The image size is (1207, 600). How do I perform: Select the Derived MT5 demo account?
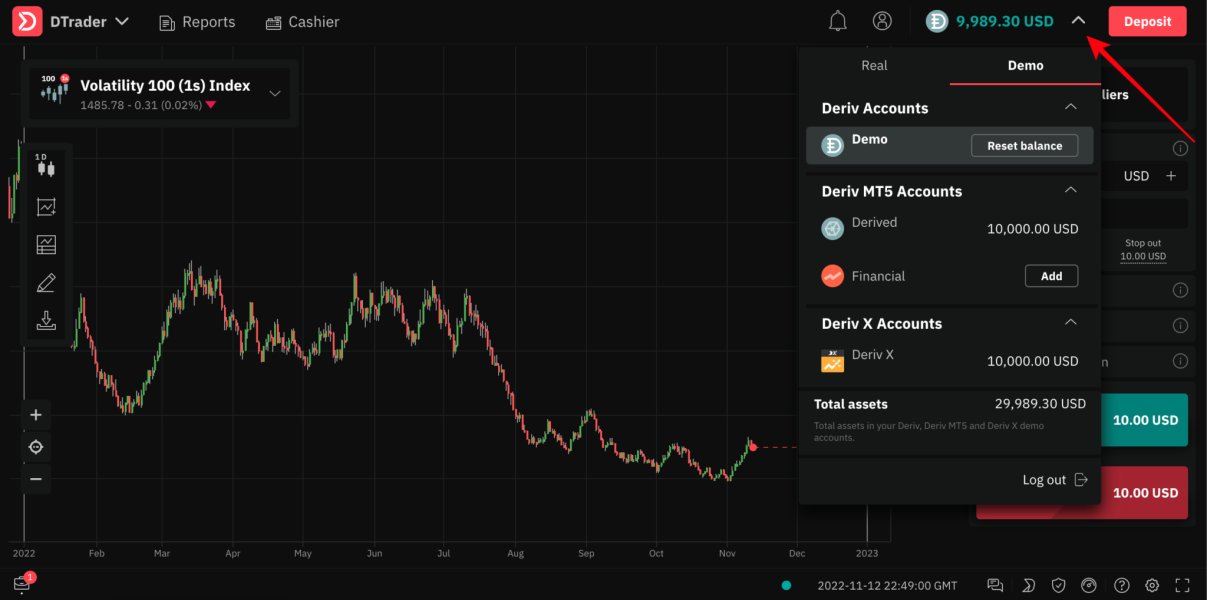949,229
